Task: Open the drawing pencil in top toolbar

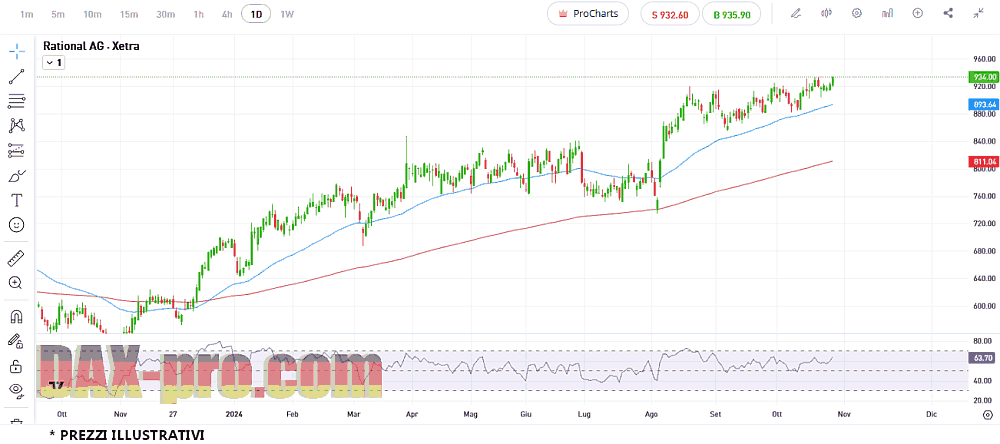Action: [x=796, y=13]
